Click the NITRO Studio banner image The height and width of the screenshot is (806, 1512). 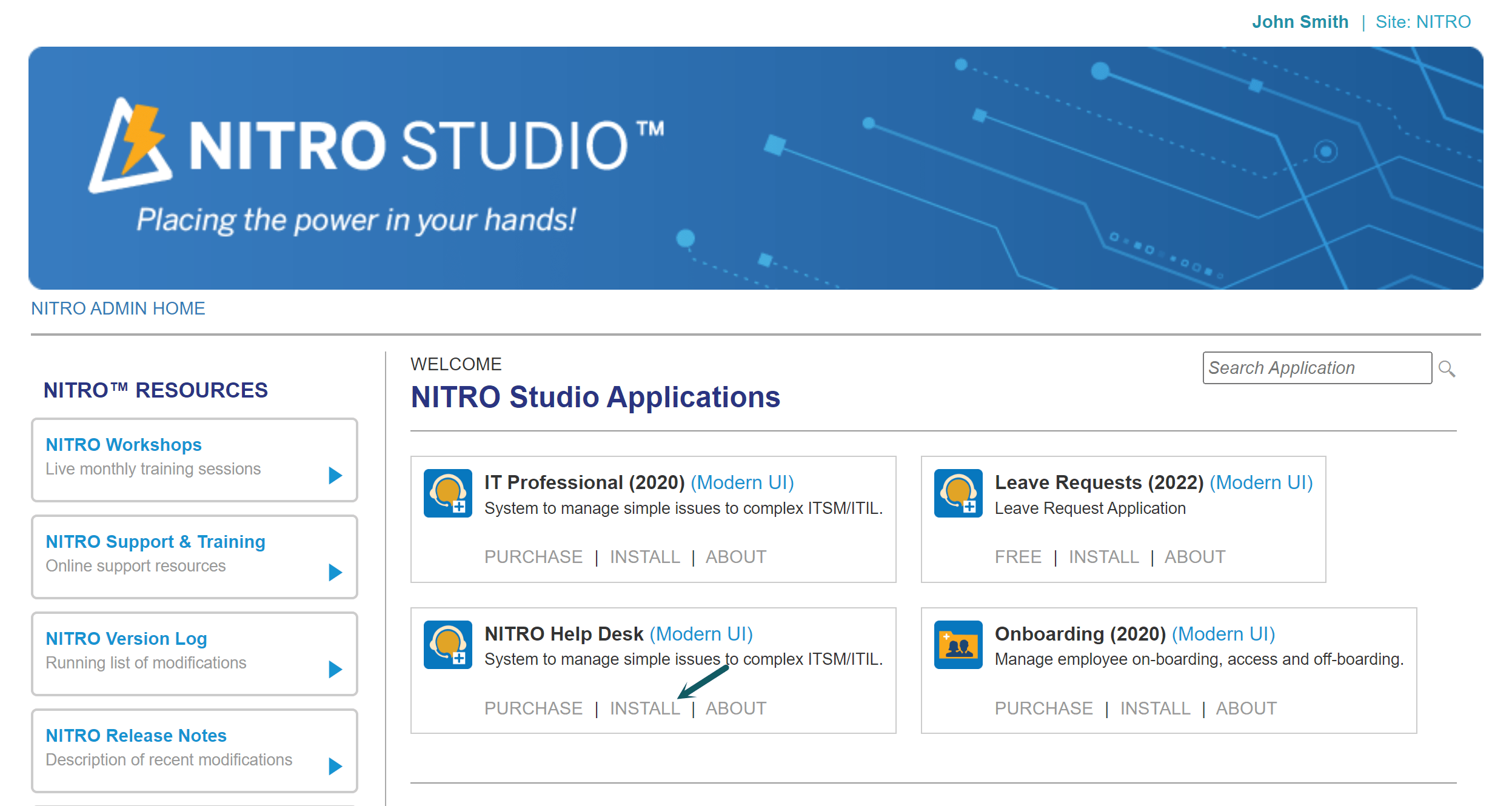[x=755, y=168]
